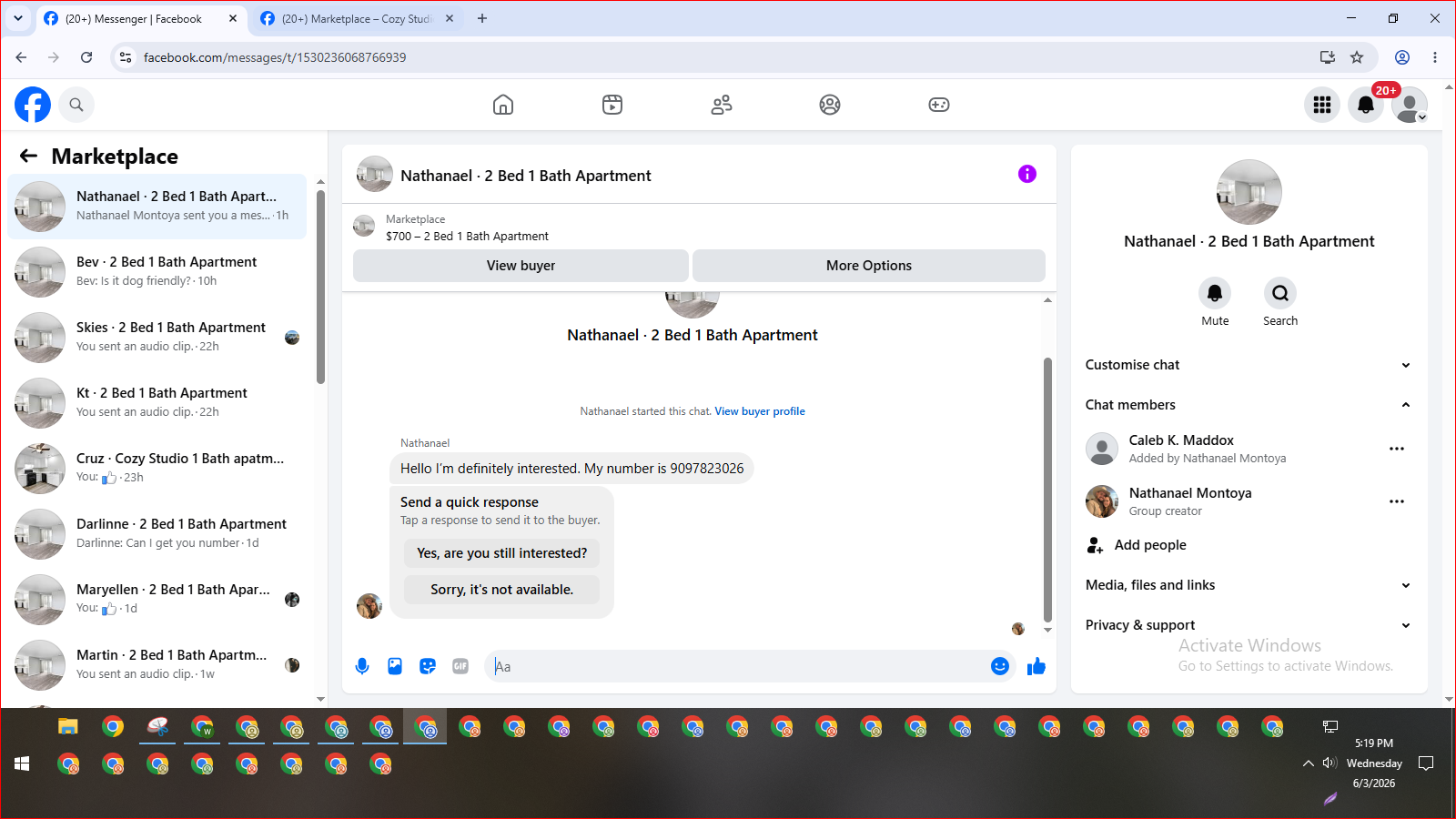The height and width of the screenshot is (819, 1456).
Task: Attach a photo with the image icon
Action: pyautogui.click(x=395, y=666)
